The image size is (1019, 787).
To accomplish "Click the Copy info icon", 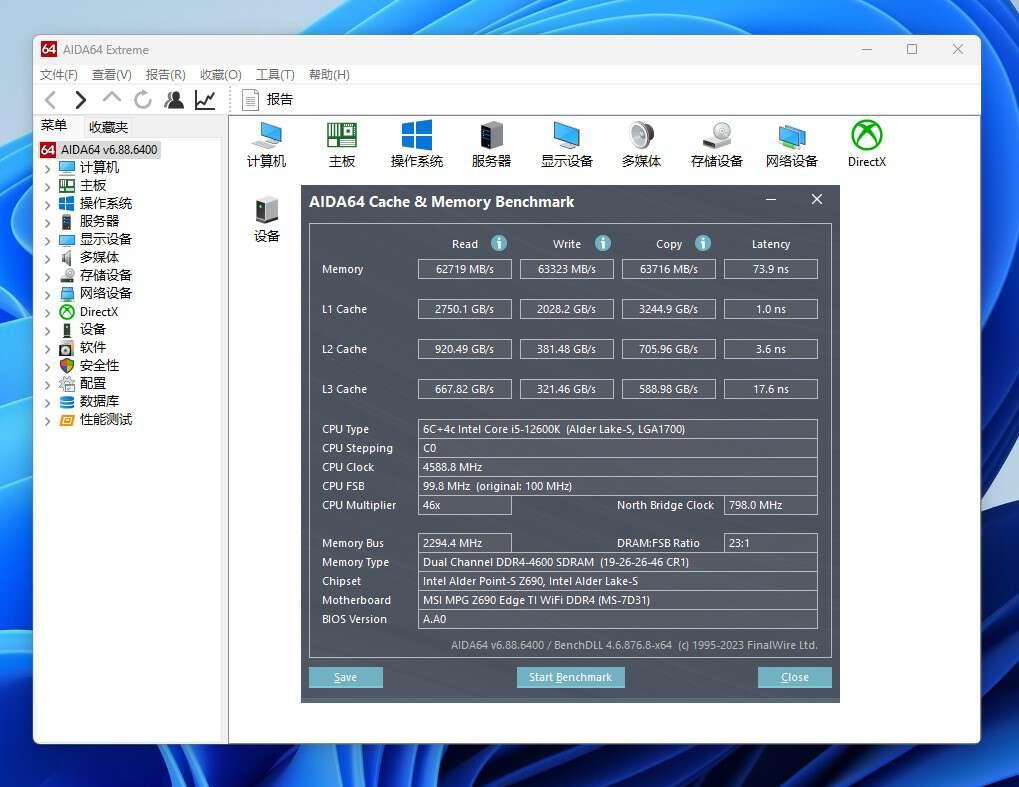I will tap(702, 243).
